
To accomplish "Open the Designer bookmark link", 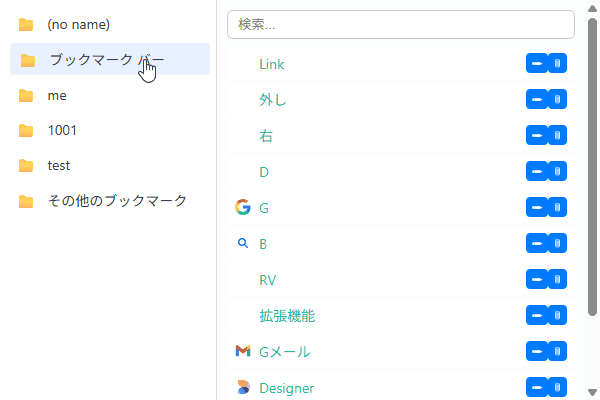I will pos(287,388).
